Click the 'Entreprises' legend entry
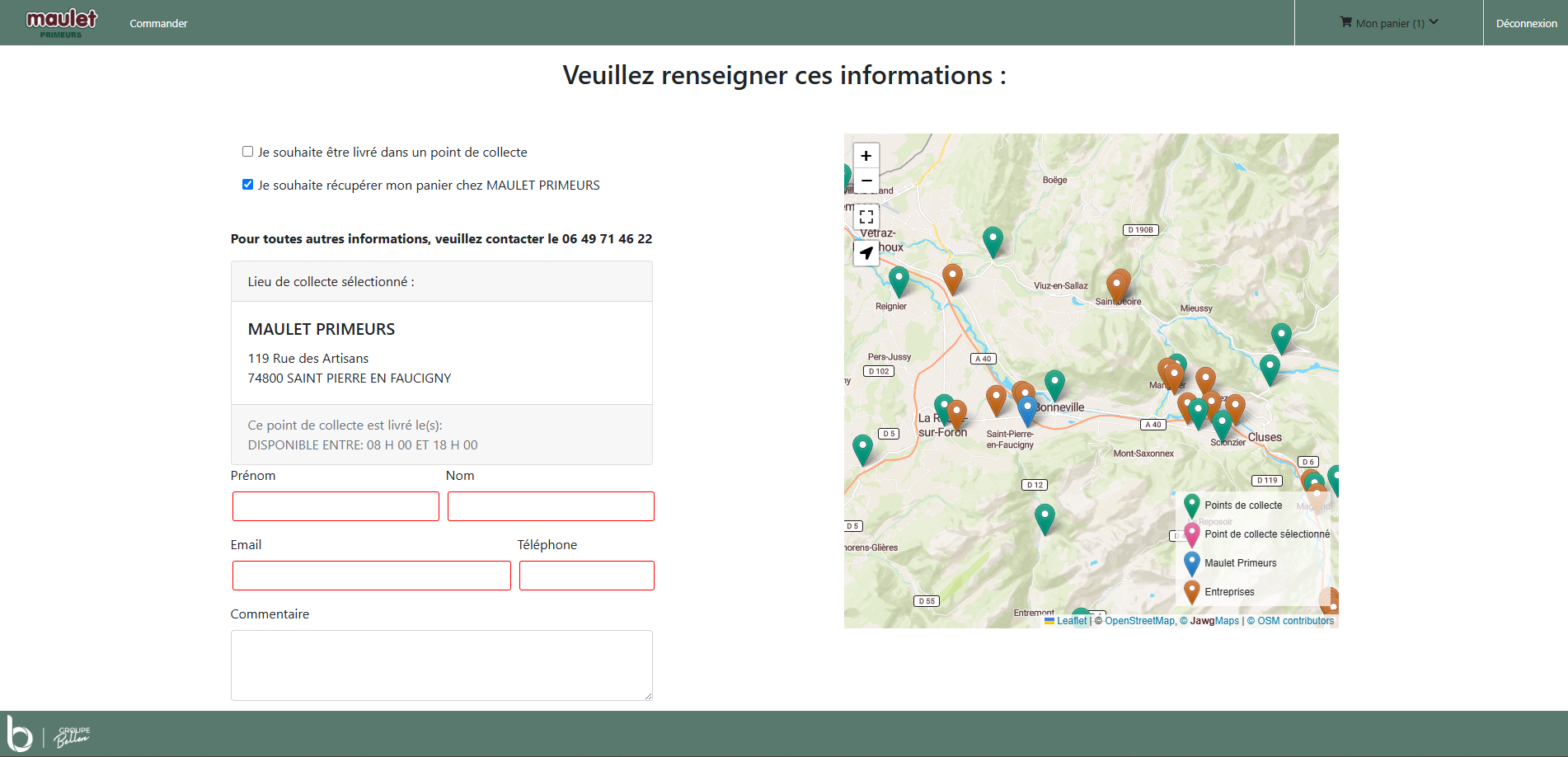The image size is (1568, 757). [x=1229, y=592]
